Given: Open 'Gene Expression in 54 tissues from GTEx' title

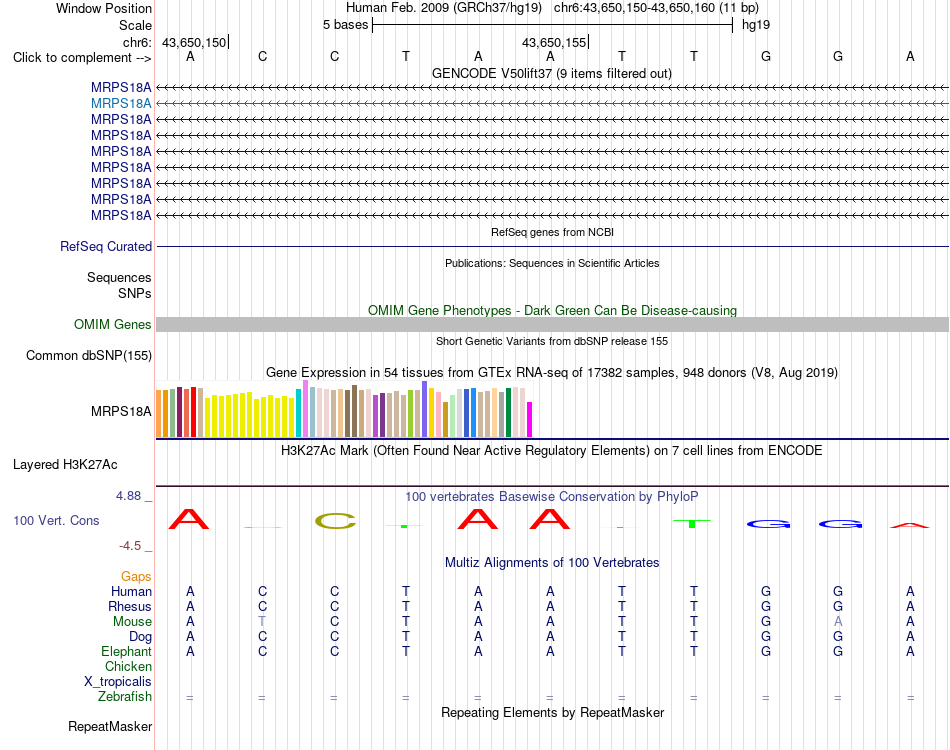Looking at the screenshot, I should tap(552, 373).
